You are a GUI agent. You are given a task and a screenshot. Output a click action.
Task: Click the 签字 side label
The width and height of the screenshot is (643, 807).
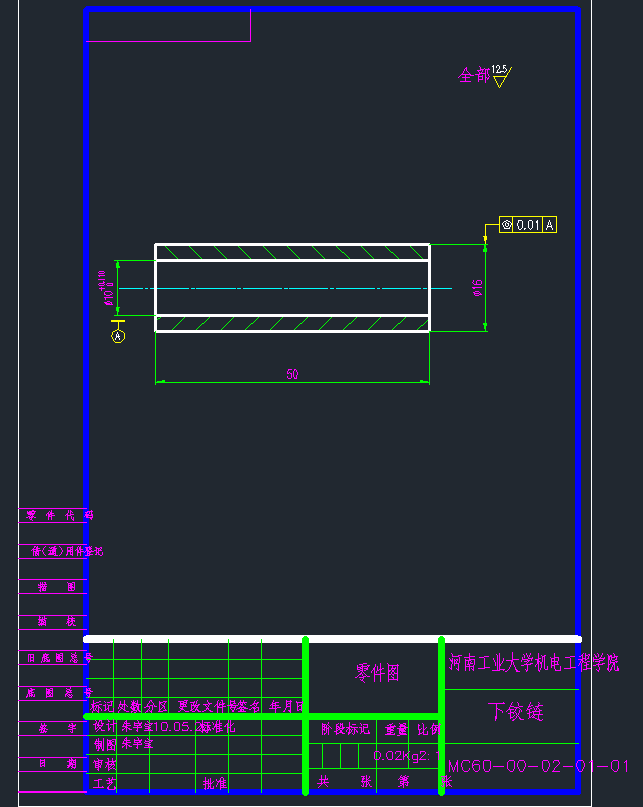(58, 728)
